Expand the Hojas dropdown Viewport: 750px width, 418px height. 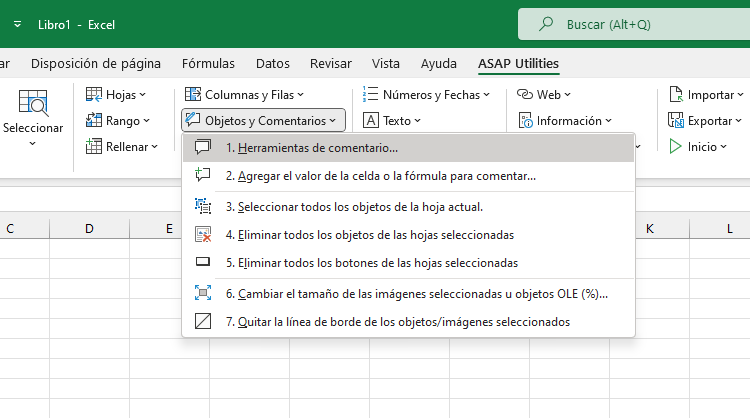coord(143,95)
